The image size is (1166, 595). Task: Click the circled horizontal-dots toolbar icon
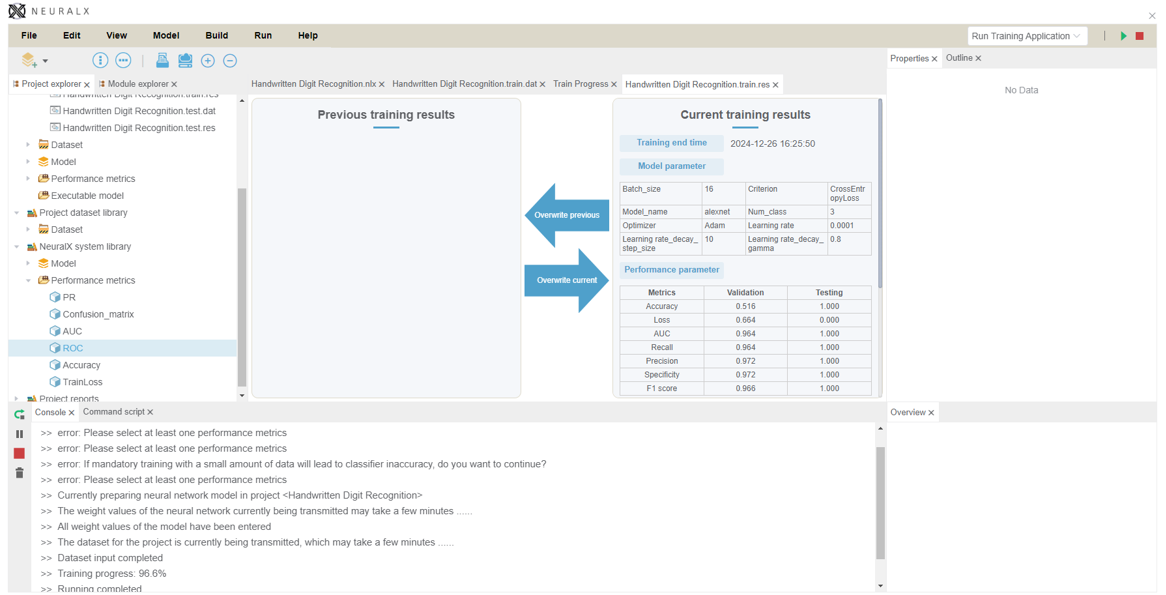(123, 61)
